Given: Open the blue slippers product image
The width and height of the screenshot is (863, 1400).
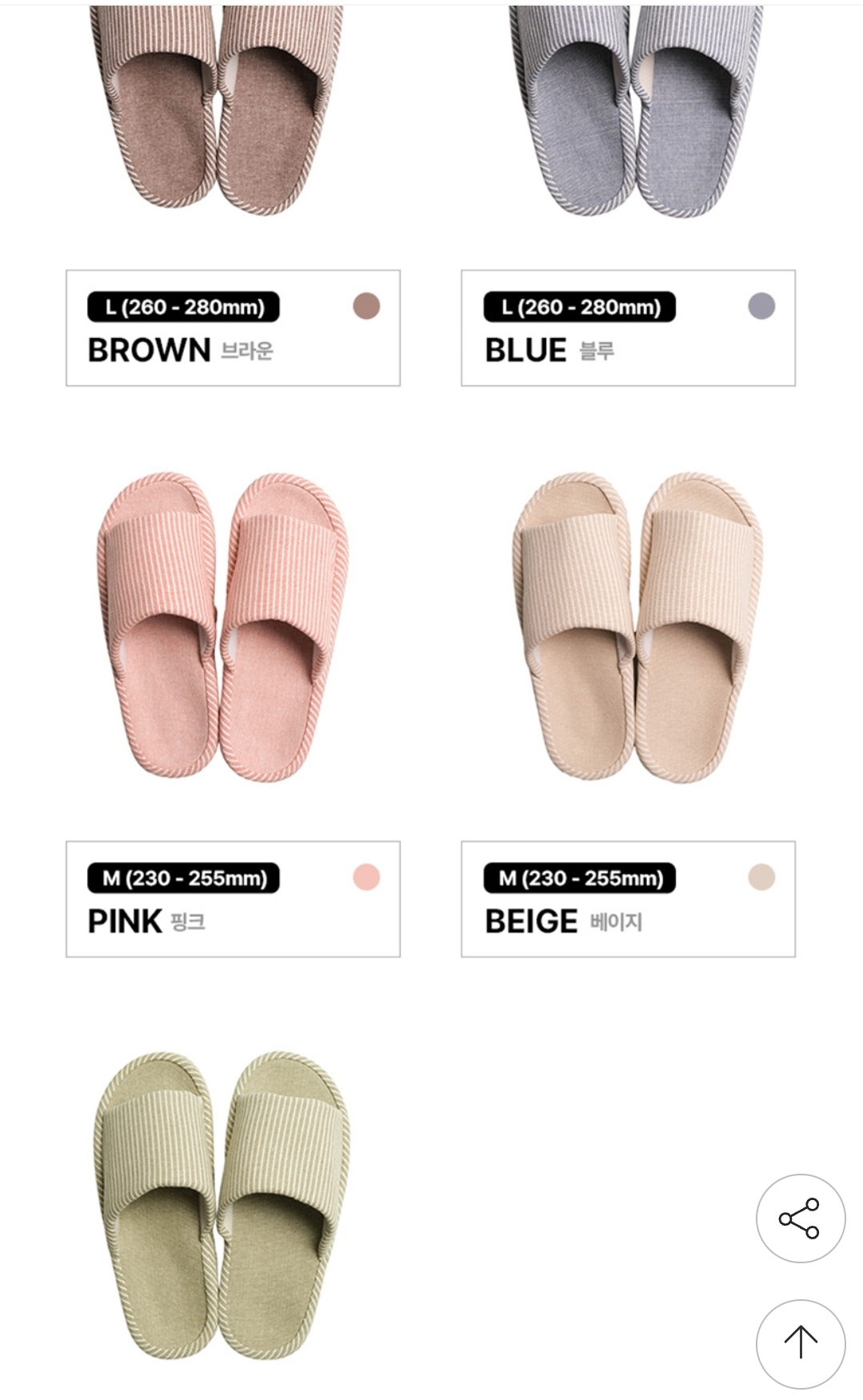Looking at the screenshot, I should click(x=636, y=110).
